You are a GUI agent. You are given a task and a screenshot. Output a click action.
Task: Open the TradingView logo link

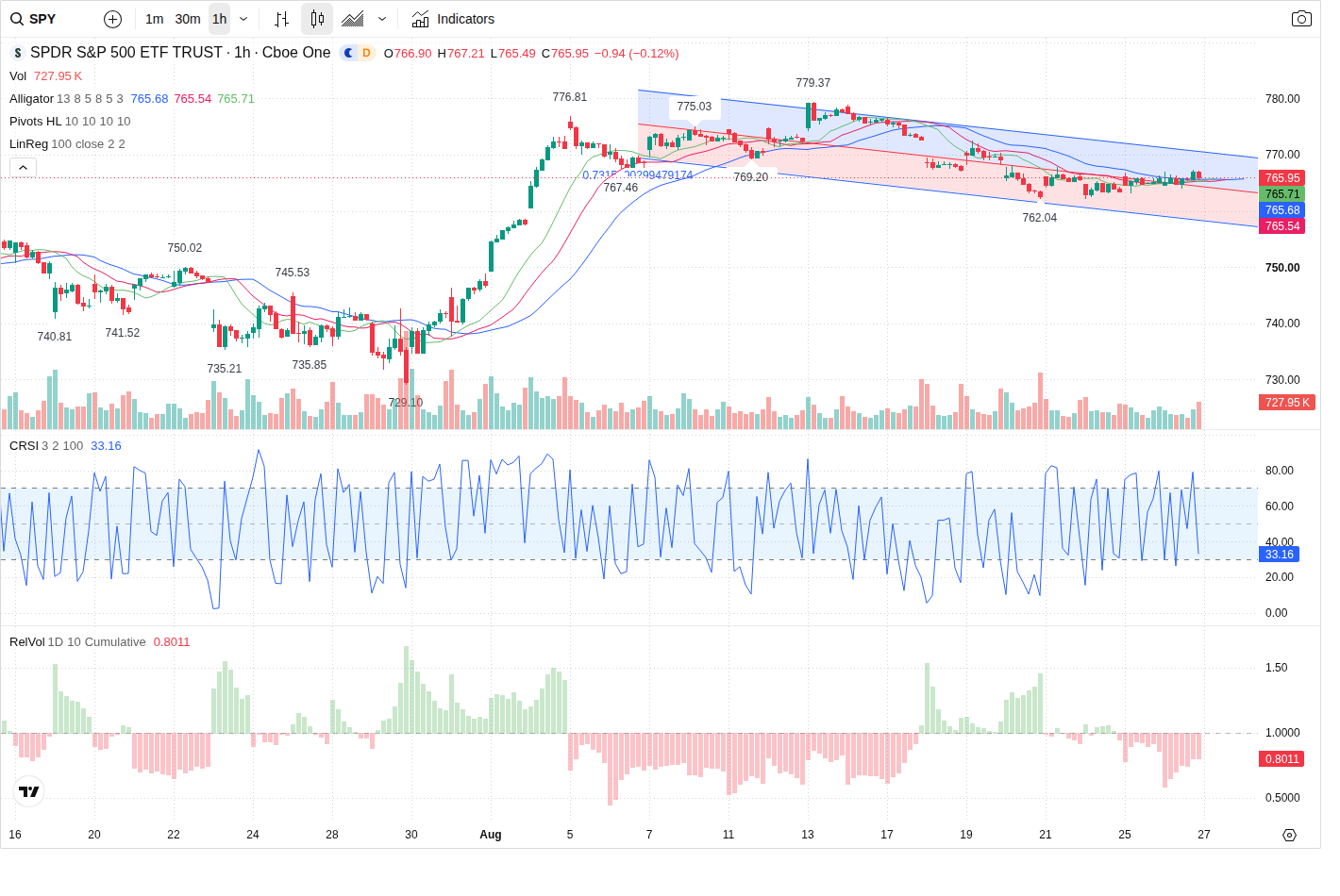tap(29, 791)
